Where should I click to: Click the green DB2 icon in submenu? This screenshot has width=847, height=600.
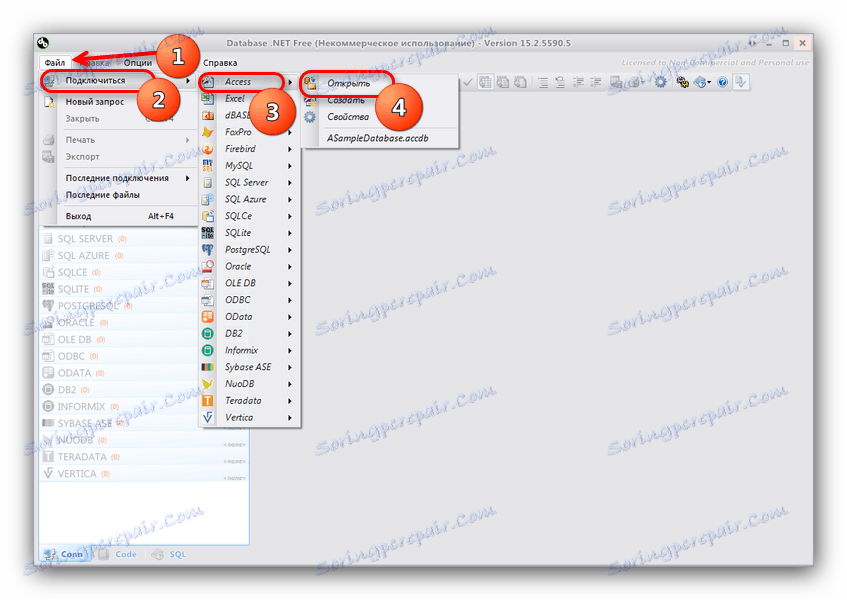pyautogui.click(x=207, y=333)
